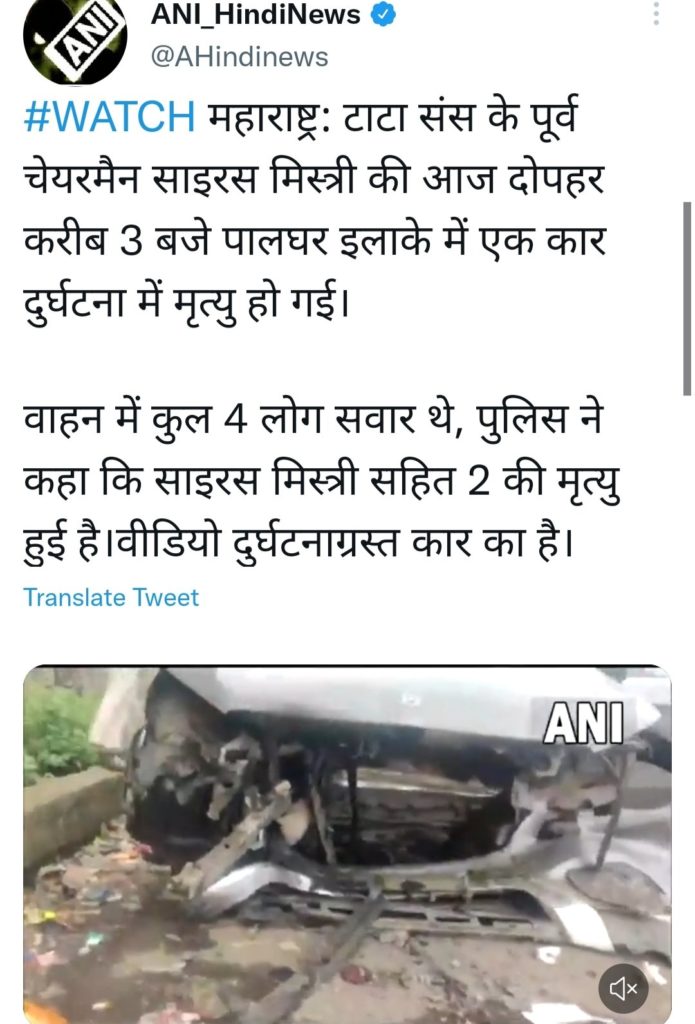Viewport: 695px width, 1024px height.
Task: Unmute the video with speaker icon
Action: point(622,989)
